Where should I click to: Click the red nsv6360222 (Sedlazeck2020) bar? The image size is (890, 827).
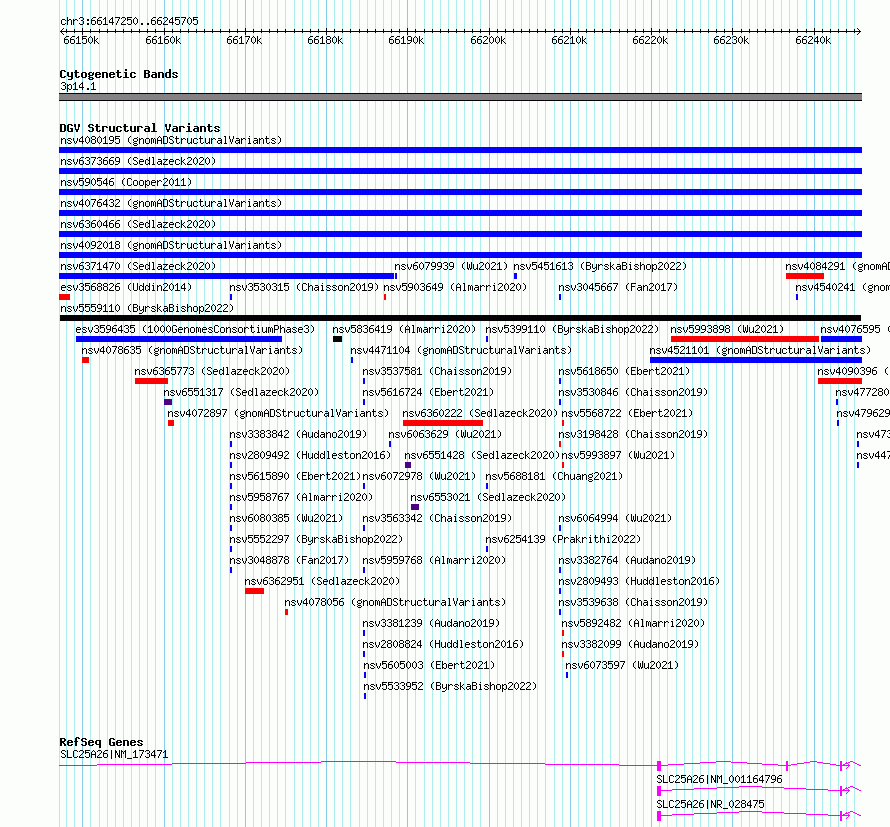pos(443,423)
